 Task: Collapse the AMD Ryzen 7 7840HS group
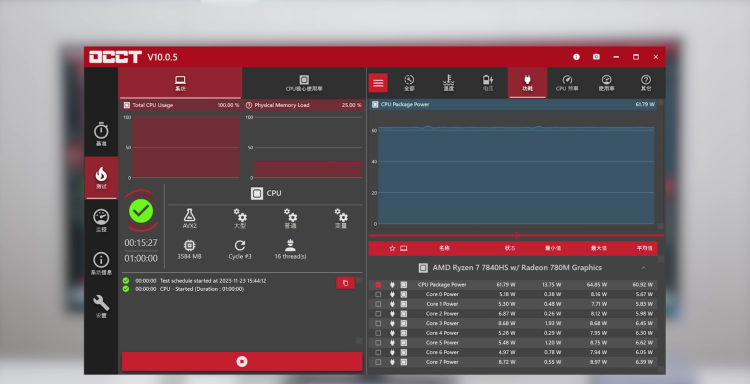[x=643, y=268]
